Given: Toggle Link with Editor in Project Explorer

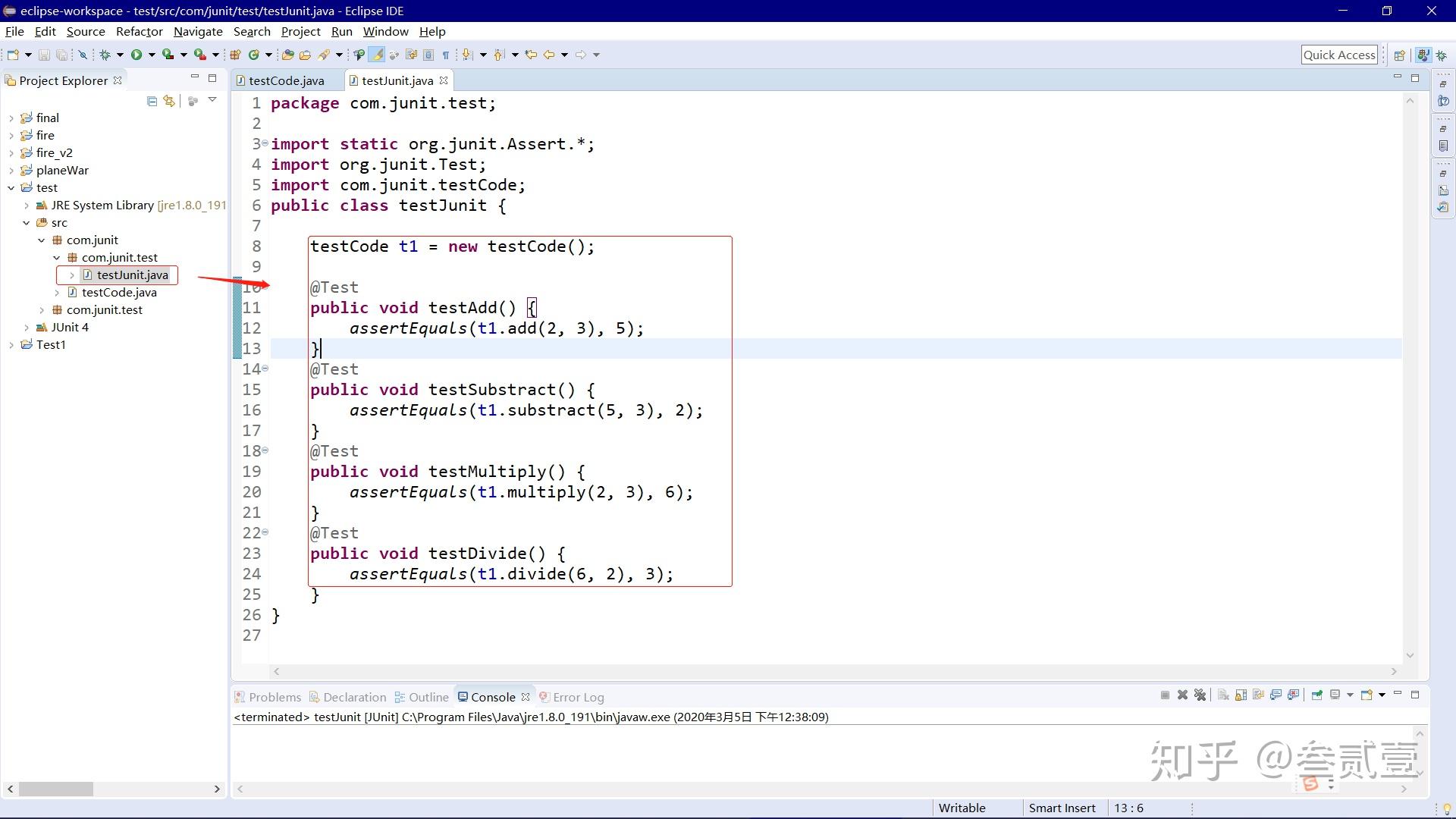Looking at the screenshot, I should point(169,101).
